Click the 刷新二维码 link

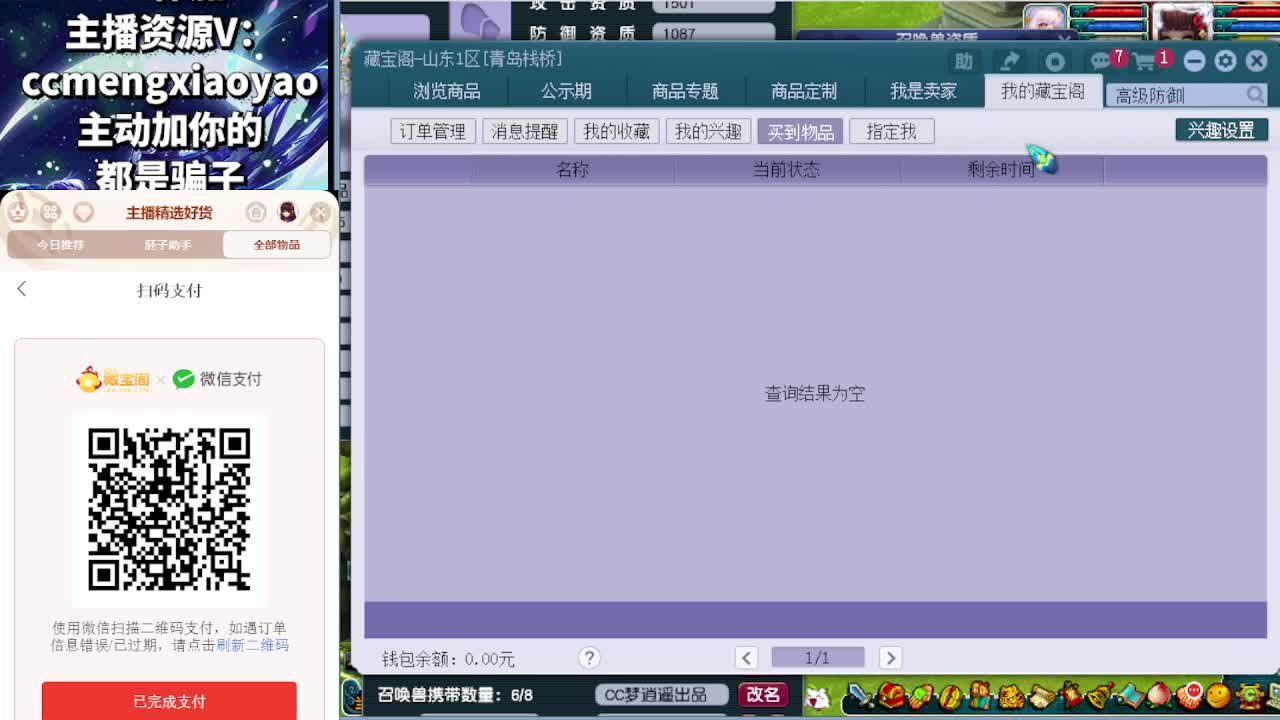(x=252, y=645)
